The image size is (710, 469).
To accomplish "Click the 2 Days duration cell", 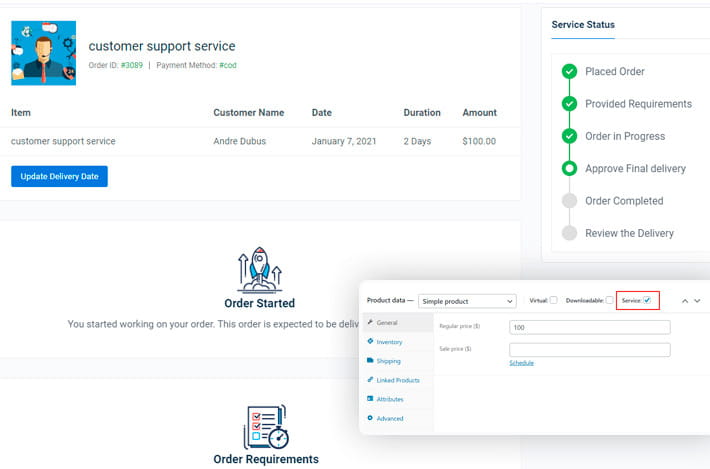I will (417, 141).
